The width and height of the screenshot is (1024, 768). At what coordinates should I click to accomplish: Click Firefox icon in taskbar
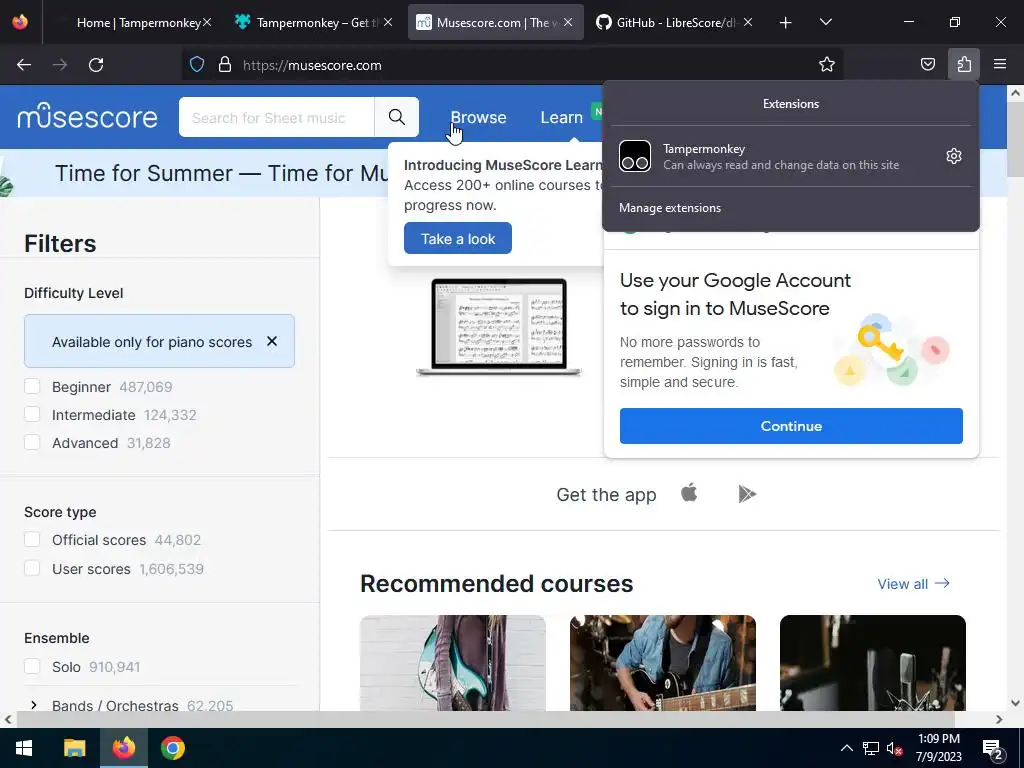click(x=123, y=748)
